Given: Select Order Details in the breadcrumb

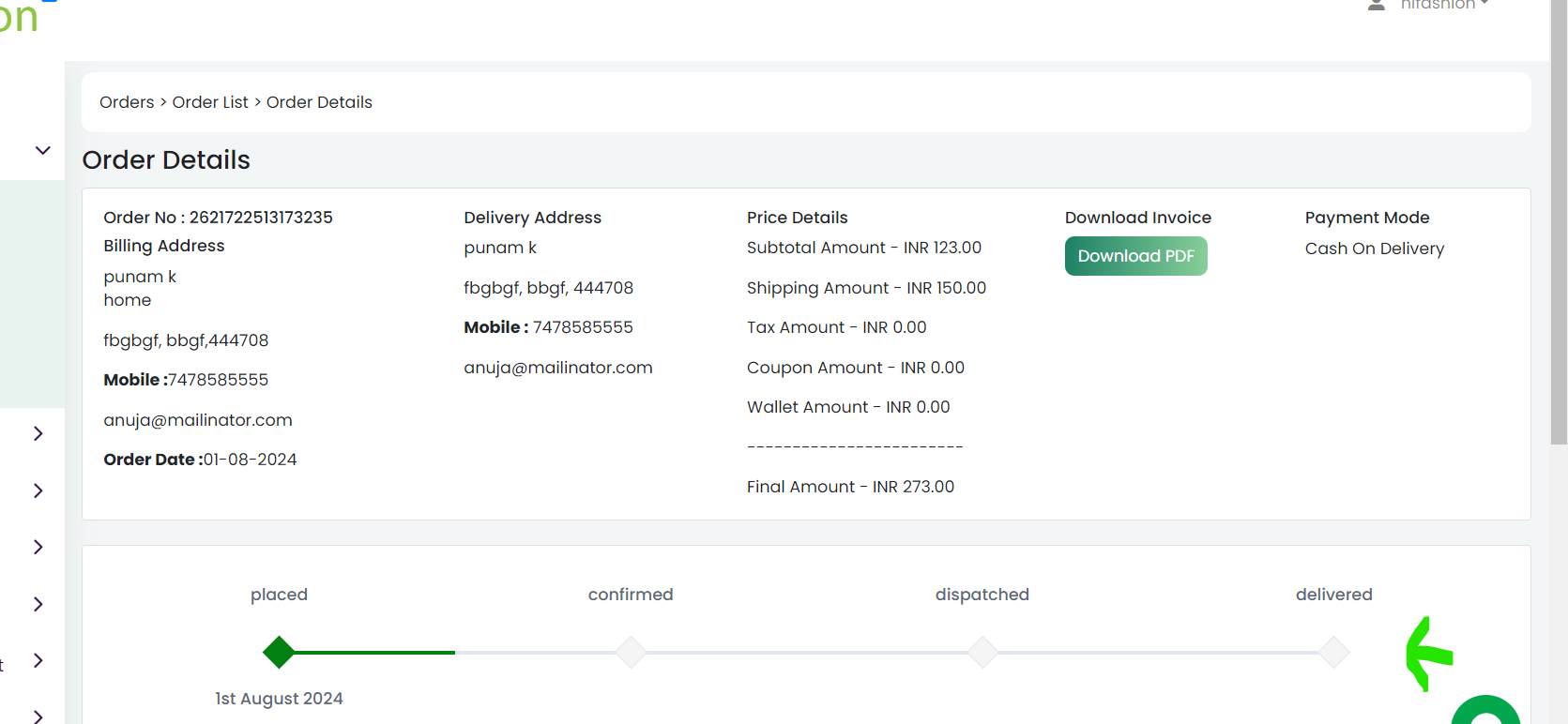Looking at the screenshot, I should pyautogui.click(x=319, y=102).
